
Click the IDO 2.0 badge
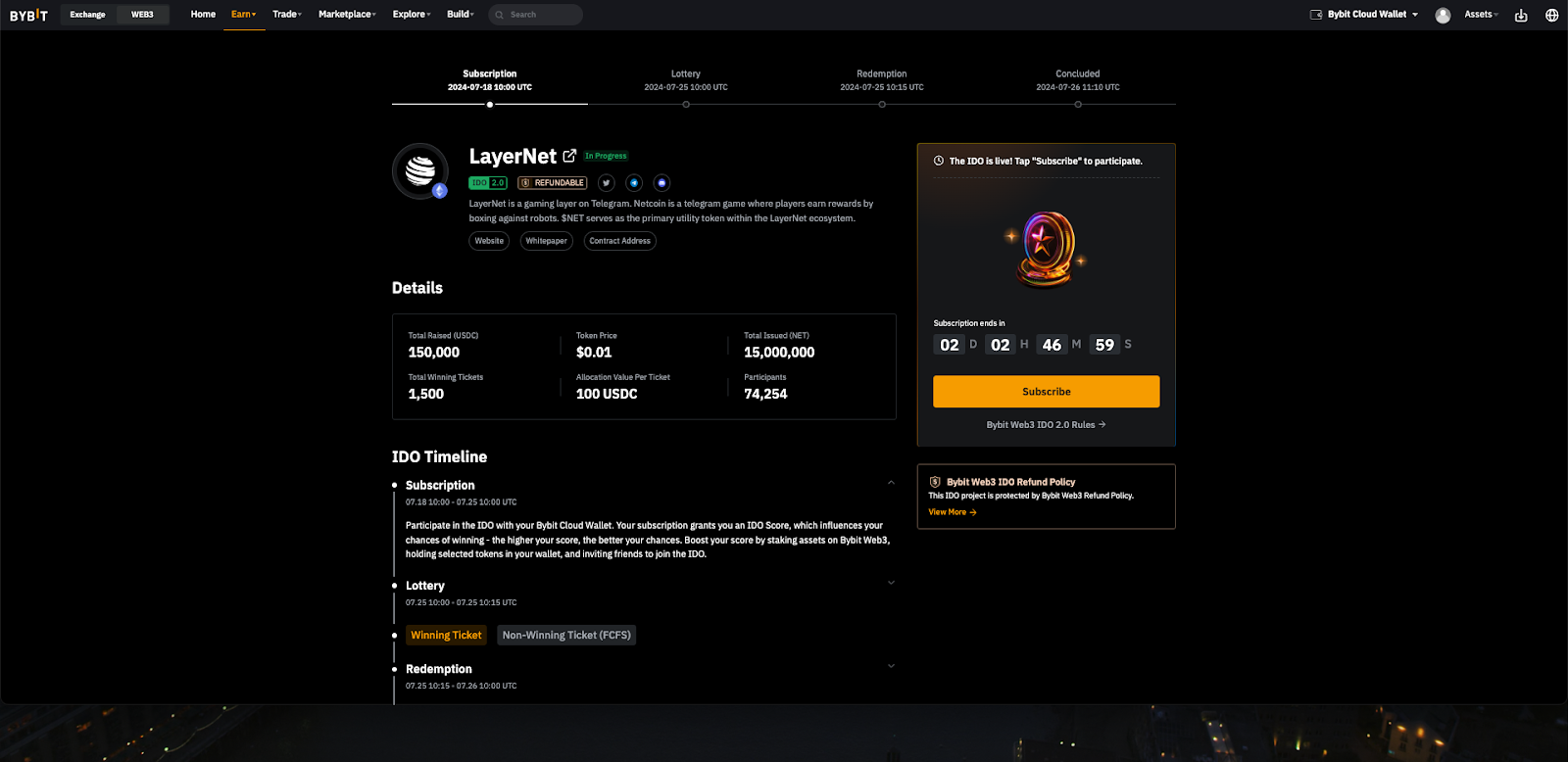488,183
